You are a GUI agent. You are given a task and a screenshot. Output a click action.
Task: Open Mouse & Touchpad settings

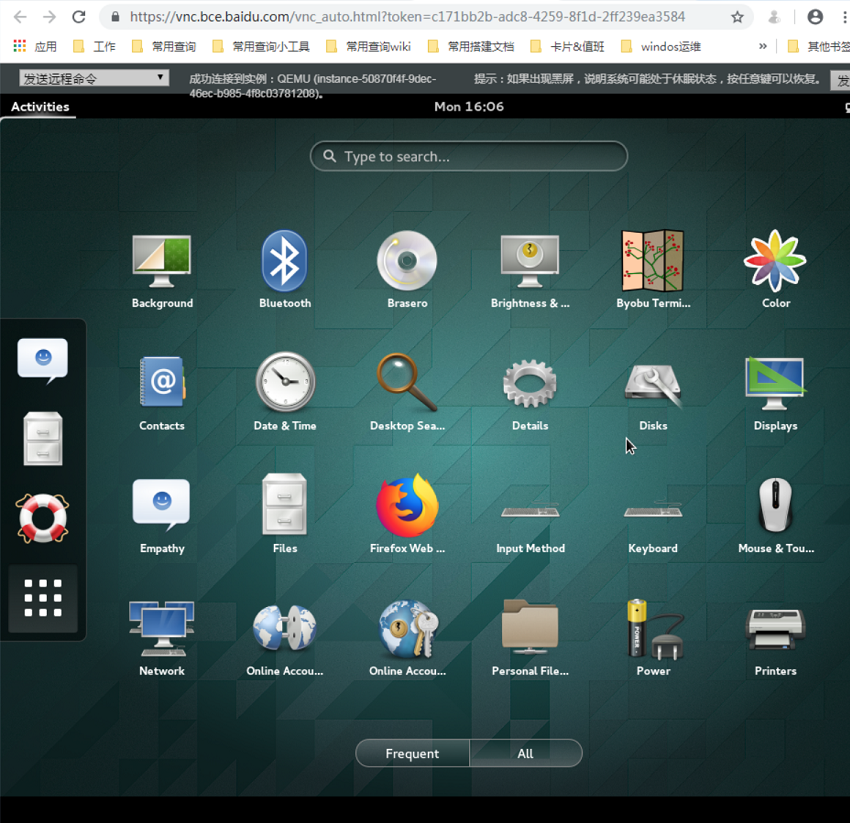[776, 515]
